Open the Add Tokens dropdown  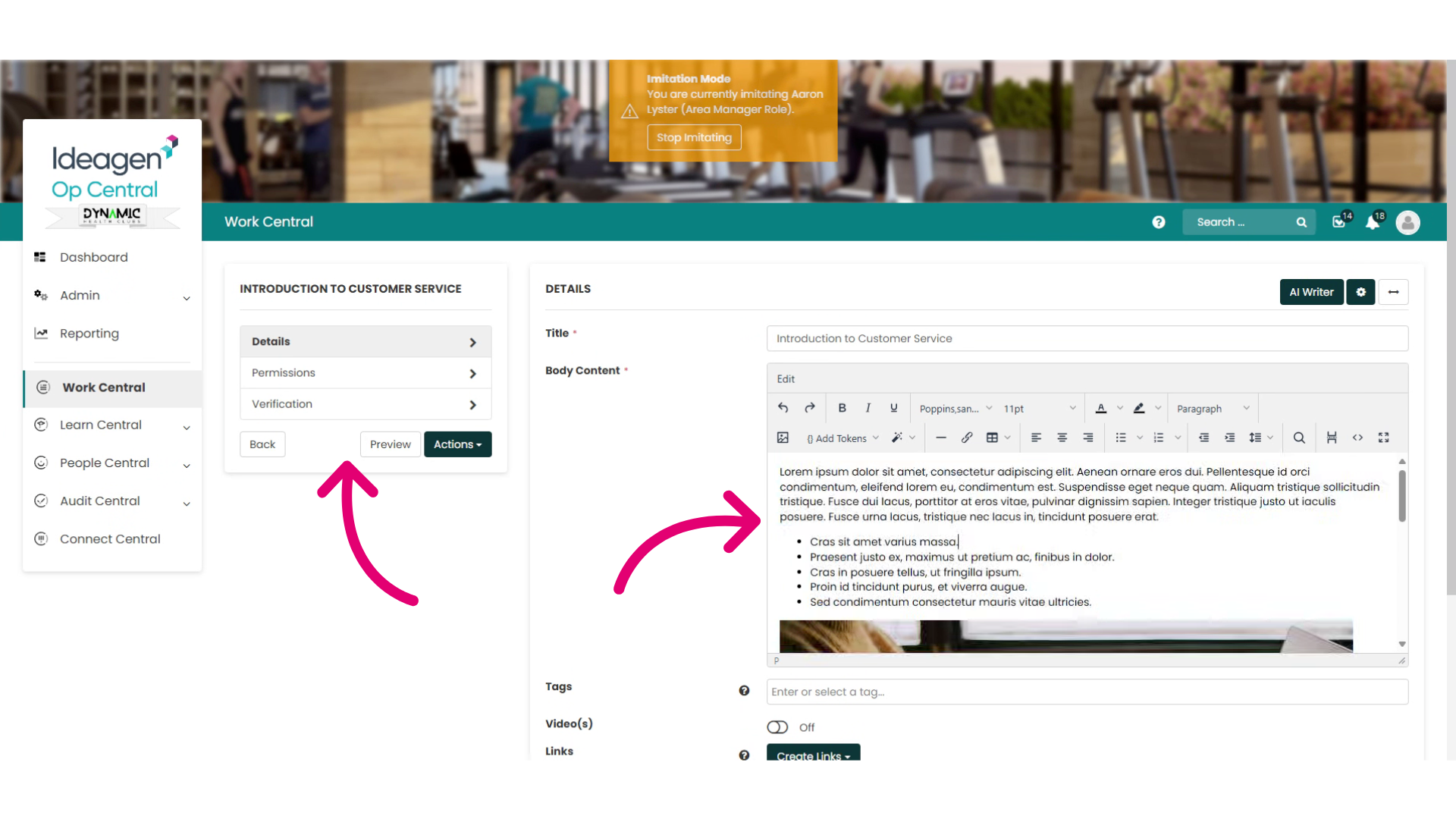843,438
